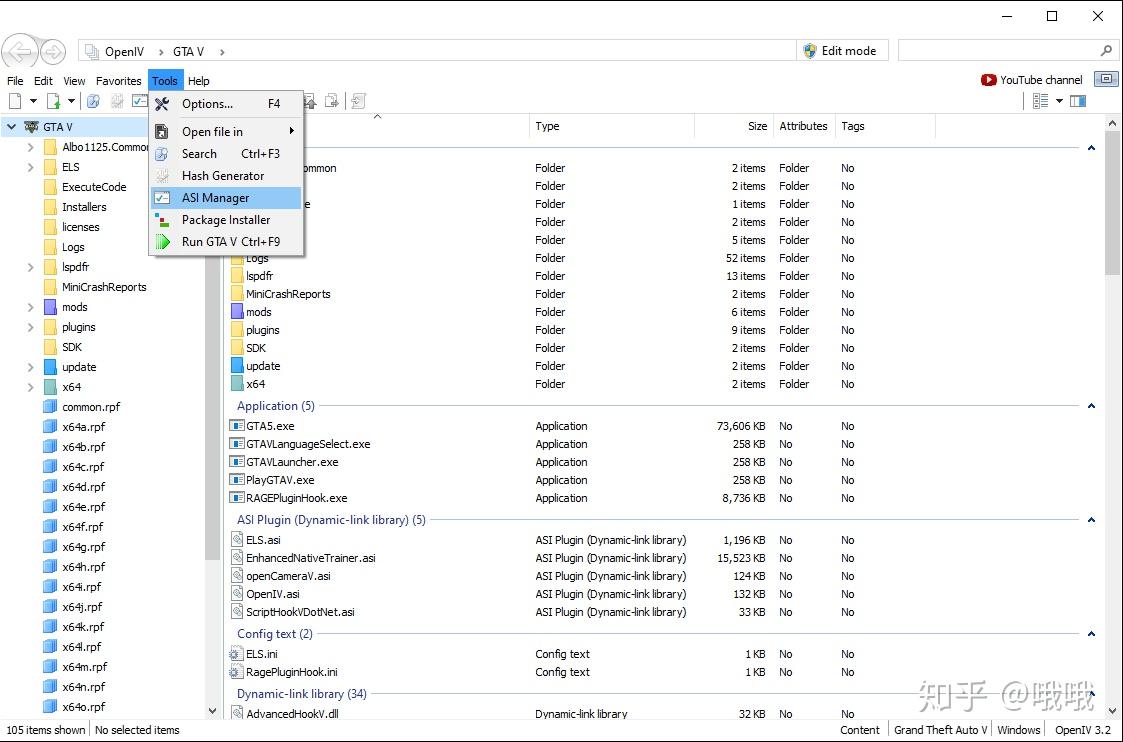Viewport: 1123px width, 742px height.
Task: Select the x64e.rpf tree item
Action: point(84,507)
